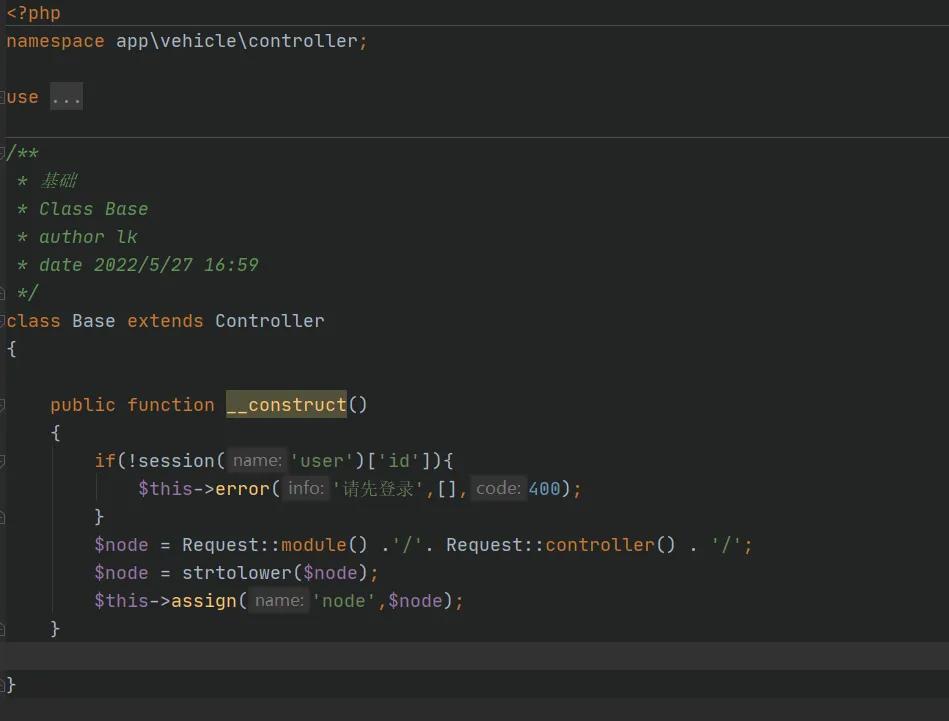949x721 pixels.
Task: Click the 'name:' hint in session call
Action: (x=257, y=460)
